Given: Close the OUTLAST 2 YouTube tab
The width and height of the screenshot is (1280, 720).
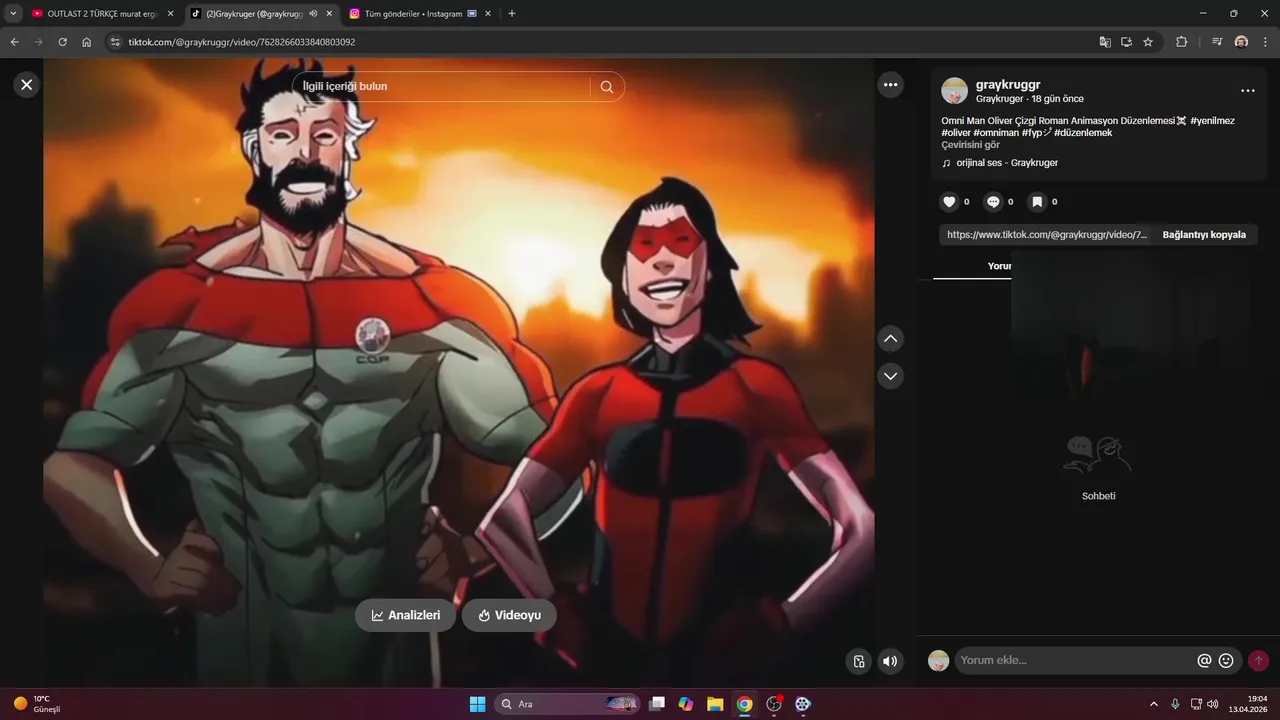Looking at the screenshot, I should coord(170,14).
